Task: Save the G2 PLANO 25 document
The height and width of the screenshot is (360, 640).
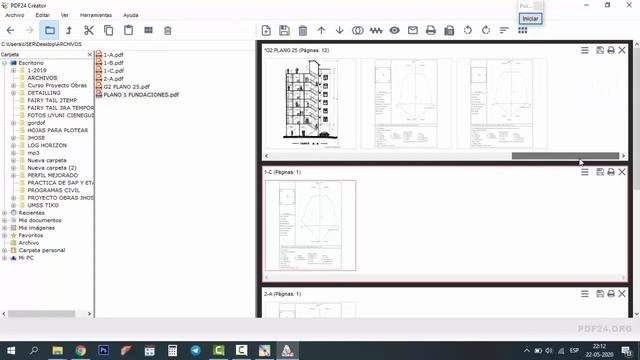Action: [600, 50]
